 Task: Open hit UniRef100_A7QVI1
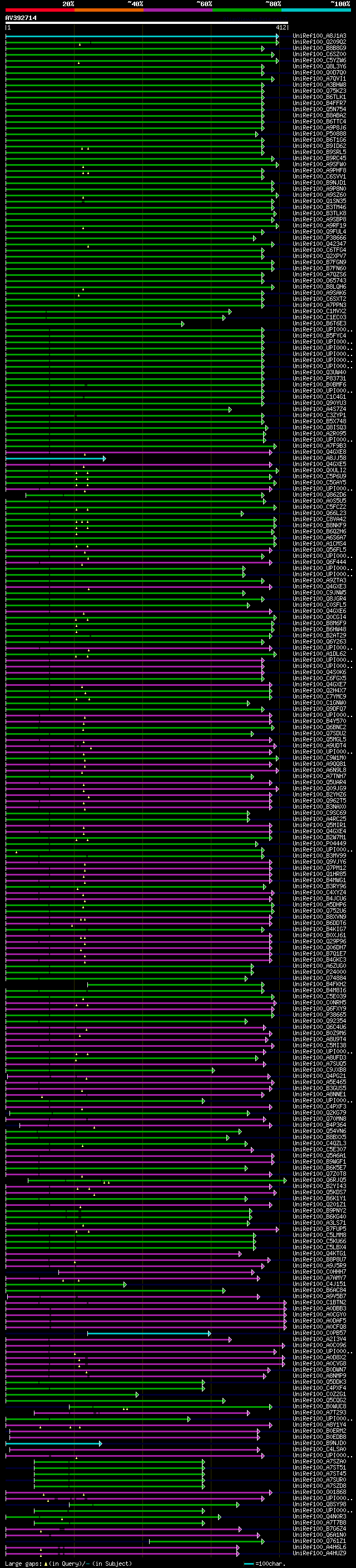319,78
